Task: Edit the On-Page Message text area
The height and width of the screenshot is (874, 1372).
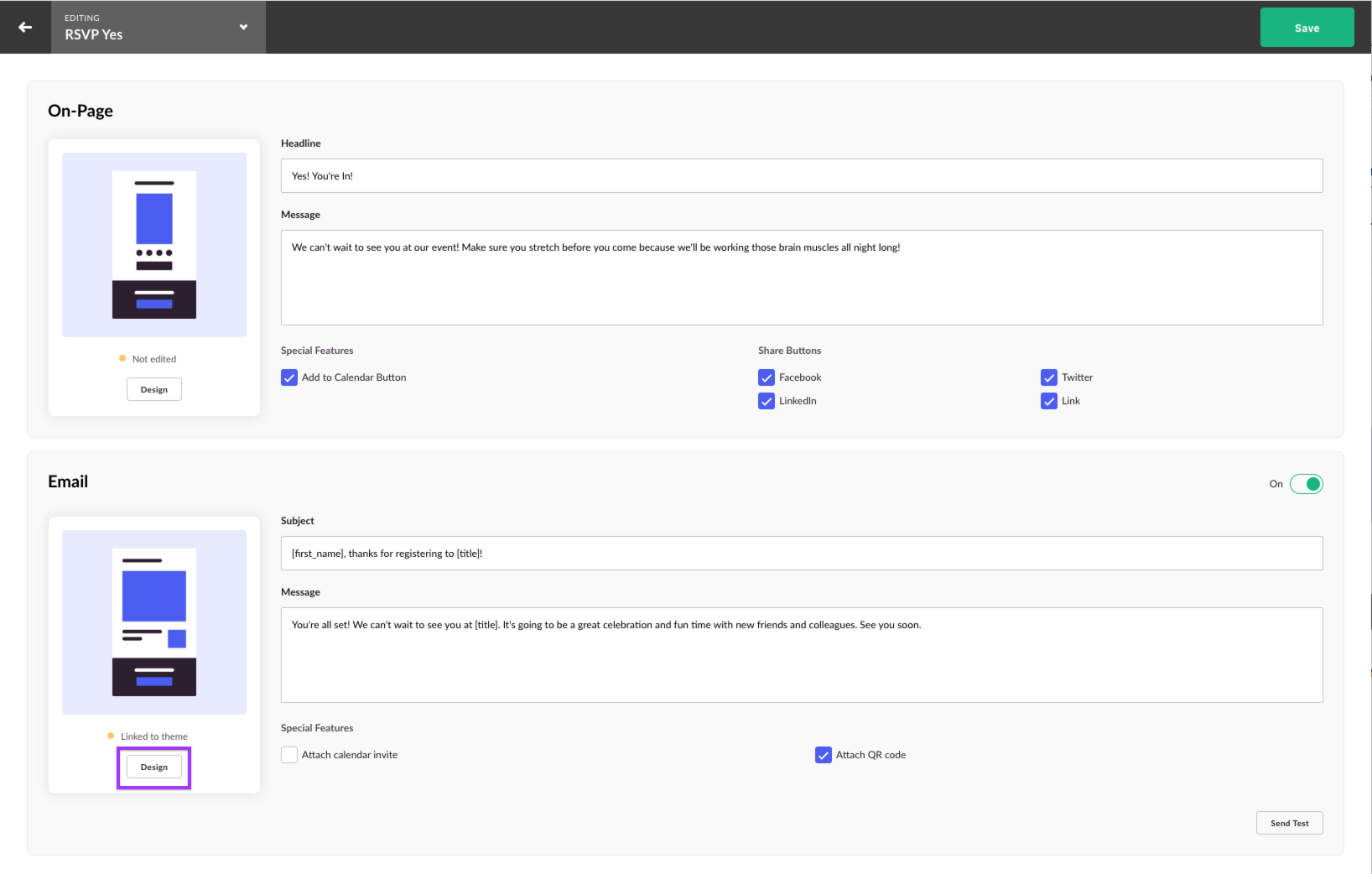Action: 802,278
